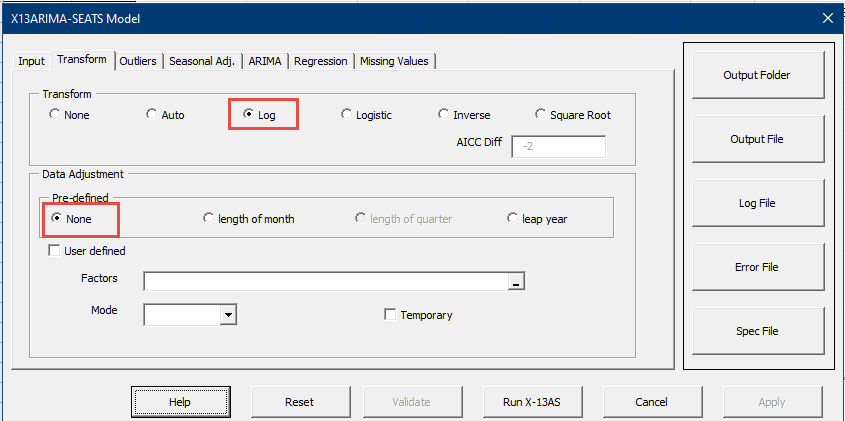845x421 pixels.
Task: Open the Output File
Action: point(757,139)
